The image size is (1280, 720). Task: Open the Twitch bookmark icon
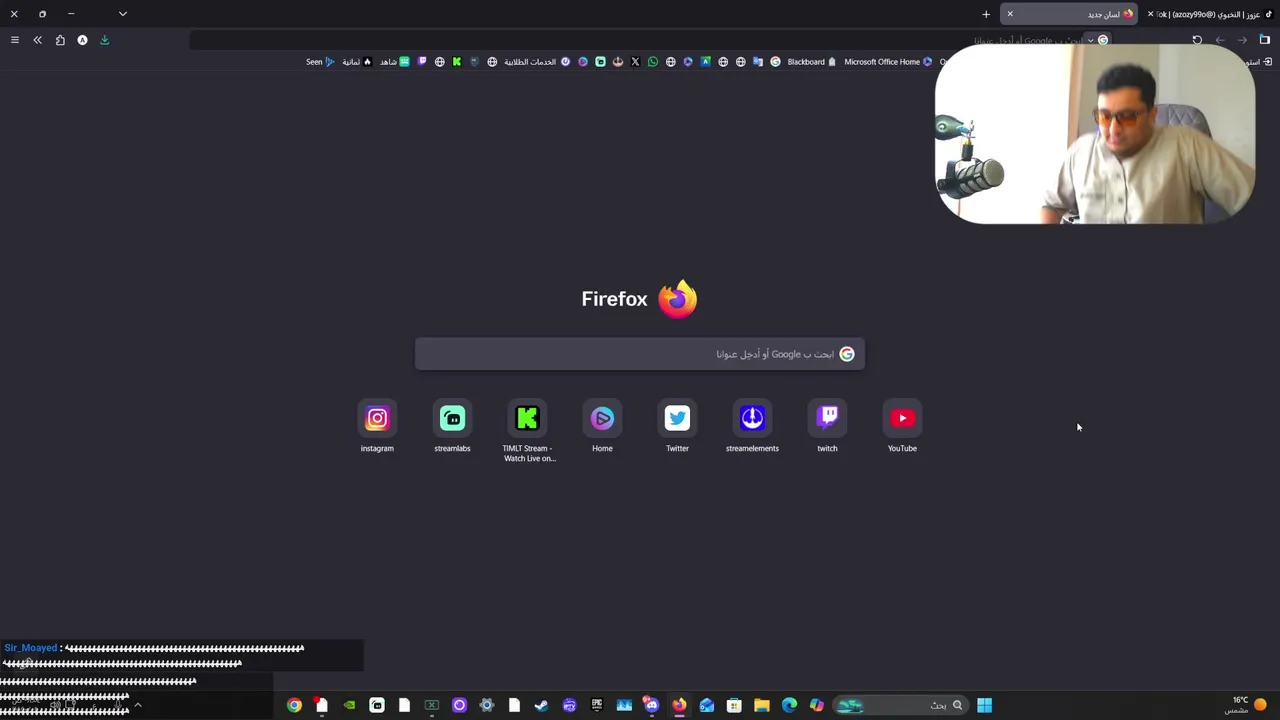click(422, 62)
